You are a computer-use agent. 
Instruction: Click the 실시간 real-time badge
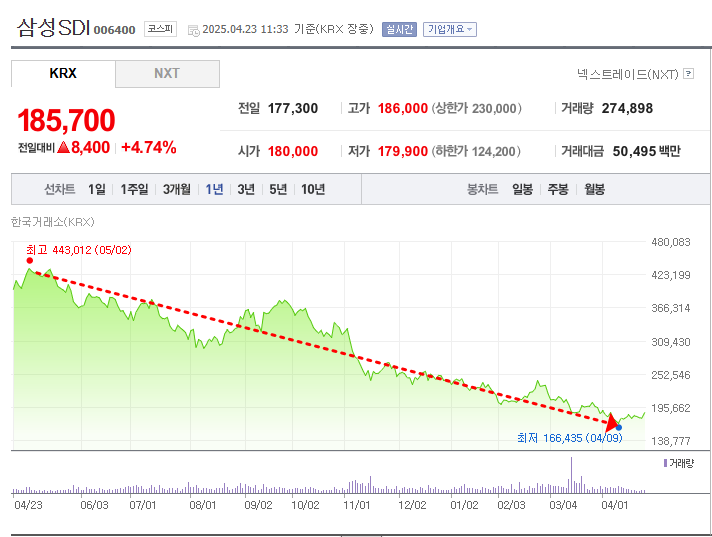click(x=399, y=29)
